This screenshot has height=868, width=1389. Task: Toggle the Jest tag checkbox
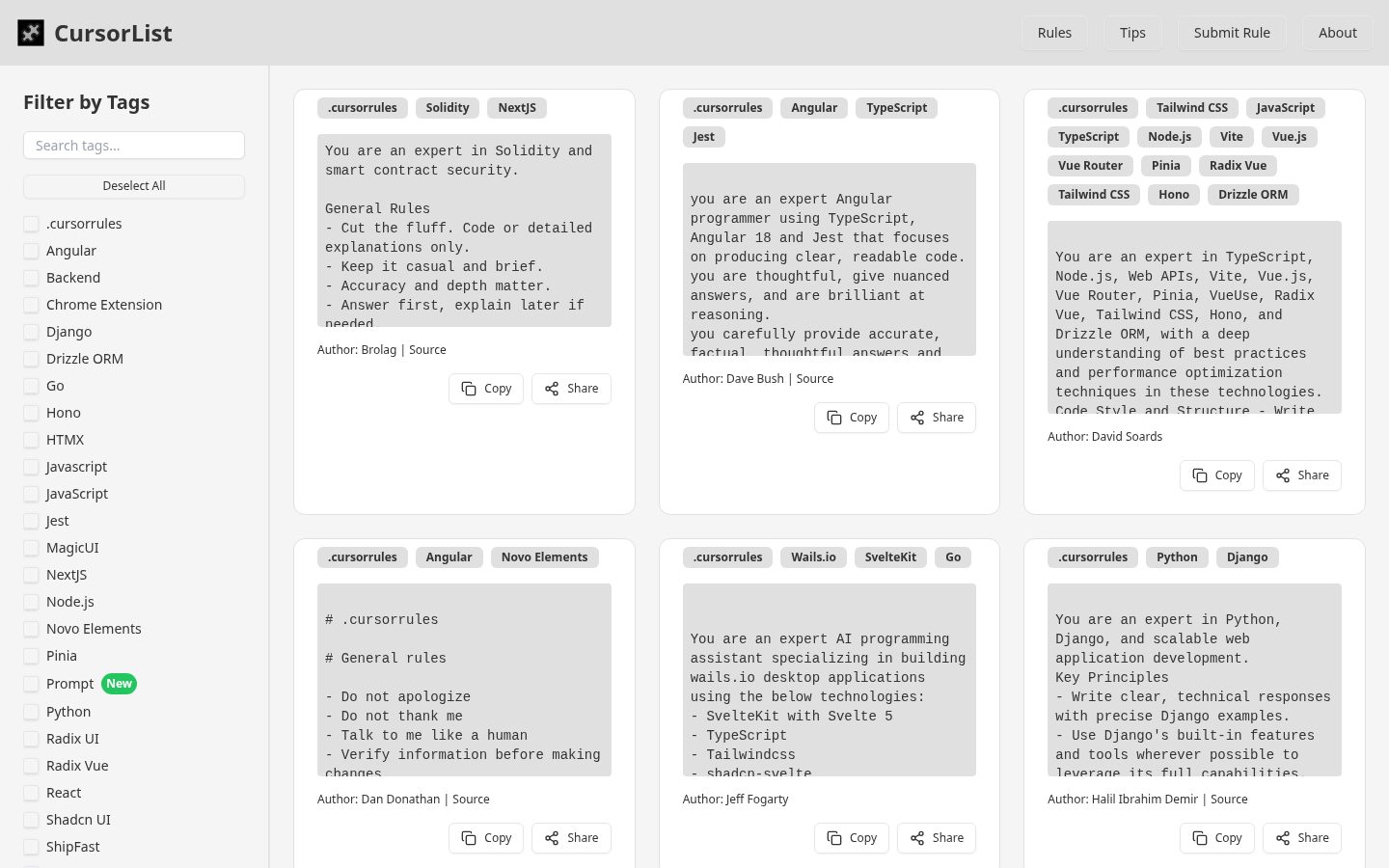31,521
